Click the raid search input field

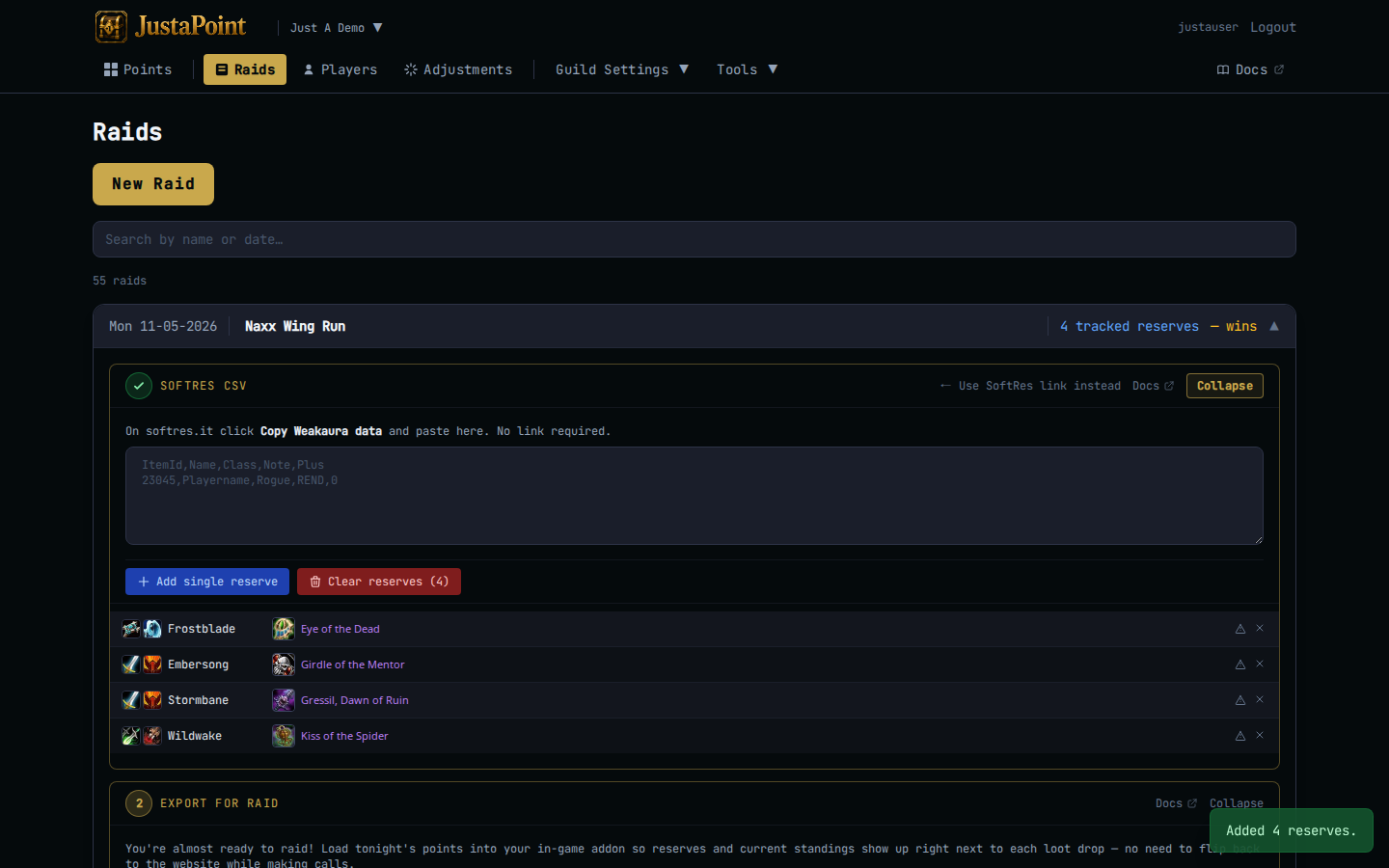(694, 239)
